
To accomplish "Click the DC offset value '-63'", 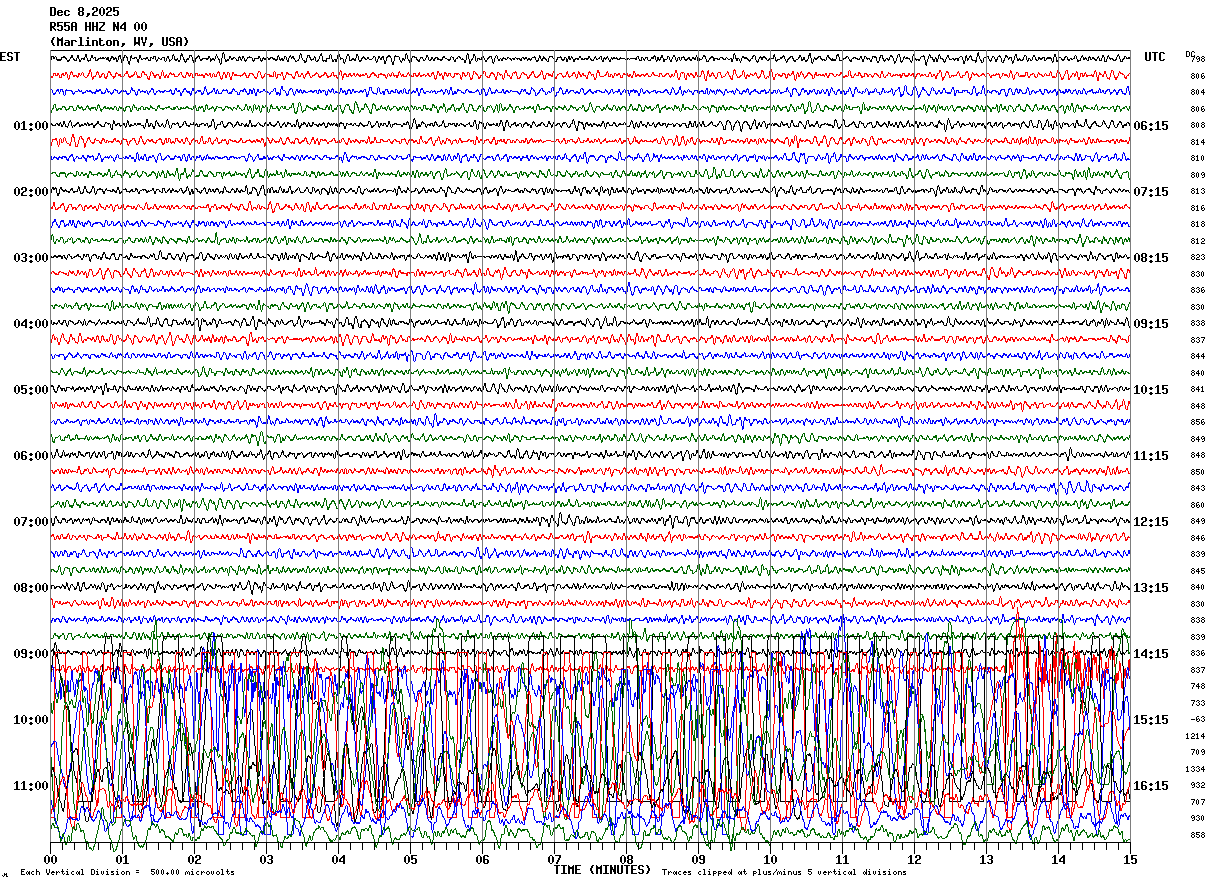I will [1197, 719].
